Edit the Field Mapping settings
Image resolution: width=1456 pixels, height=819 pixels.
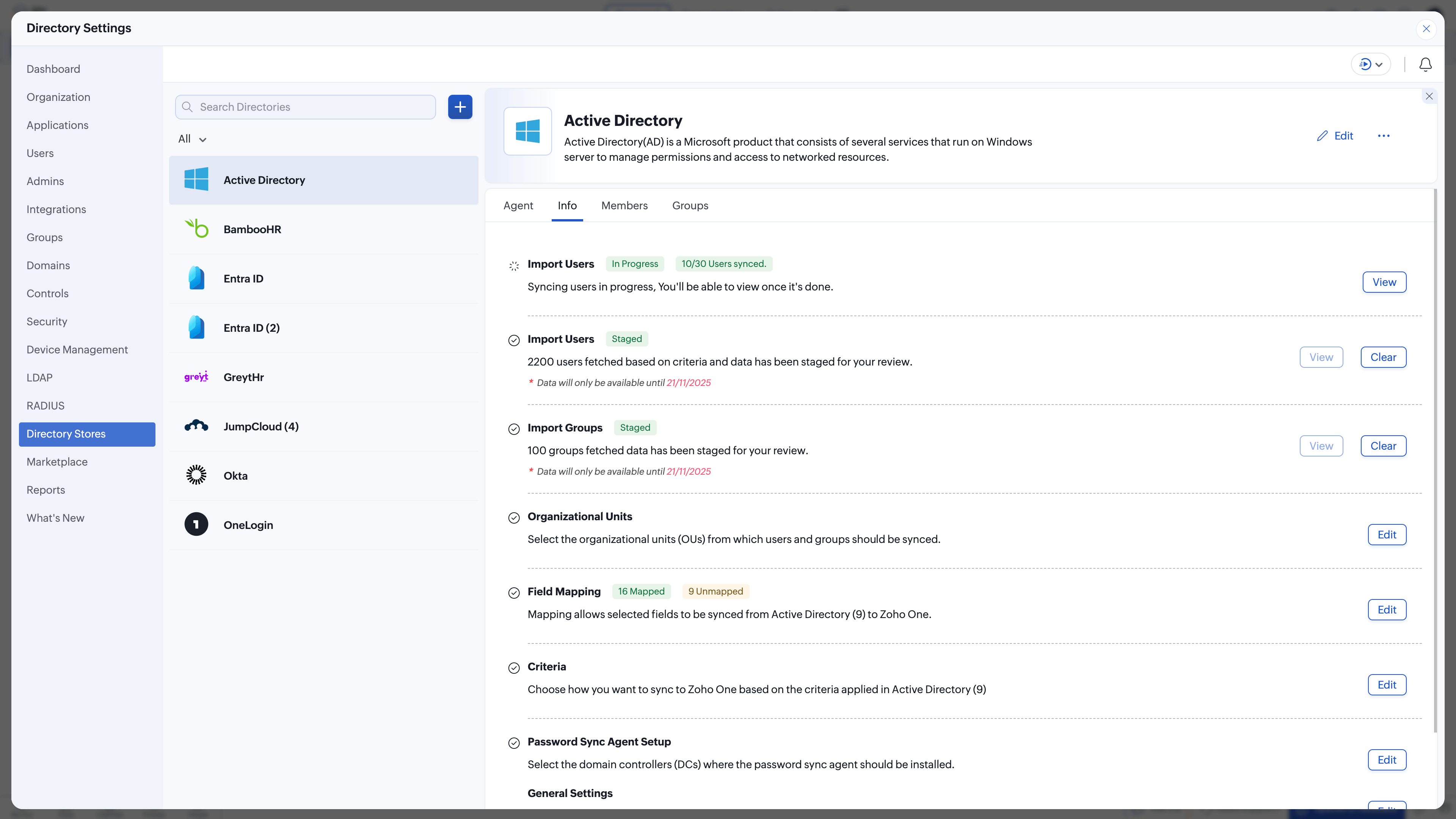click(1387, 609)
